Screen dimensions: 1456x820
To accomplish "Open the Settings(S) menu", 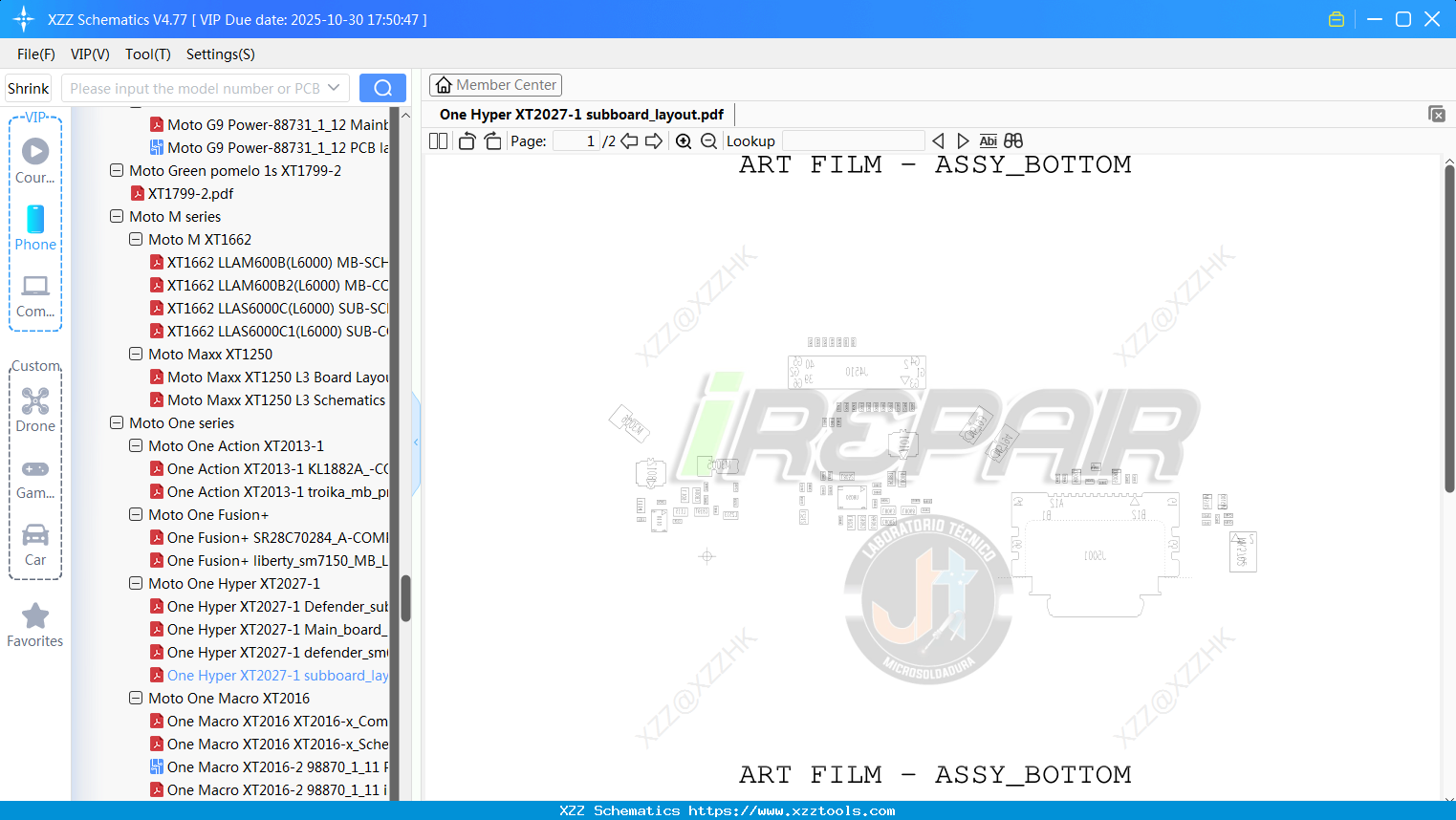I will 220,54.
